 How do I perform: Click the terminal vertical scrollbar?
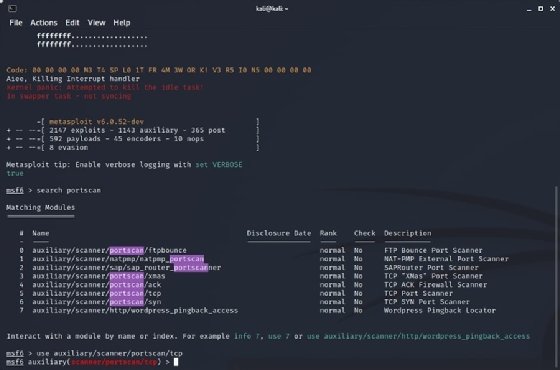[556, 277]
